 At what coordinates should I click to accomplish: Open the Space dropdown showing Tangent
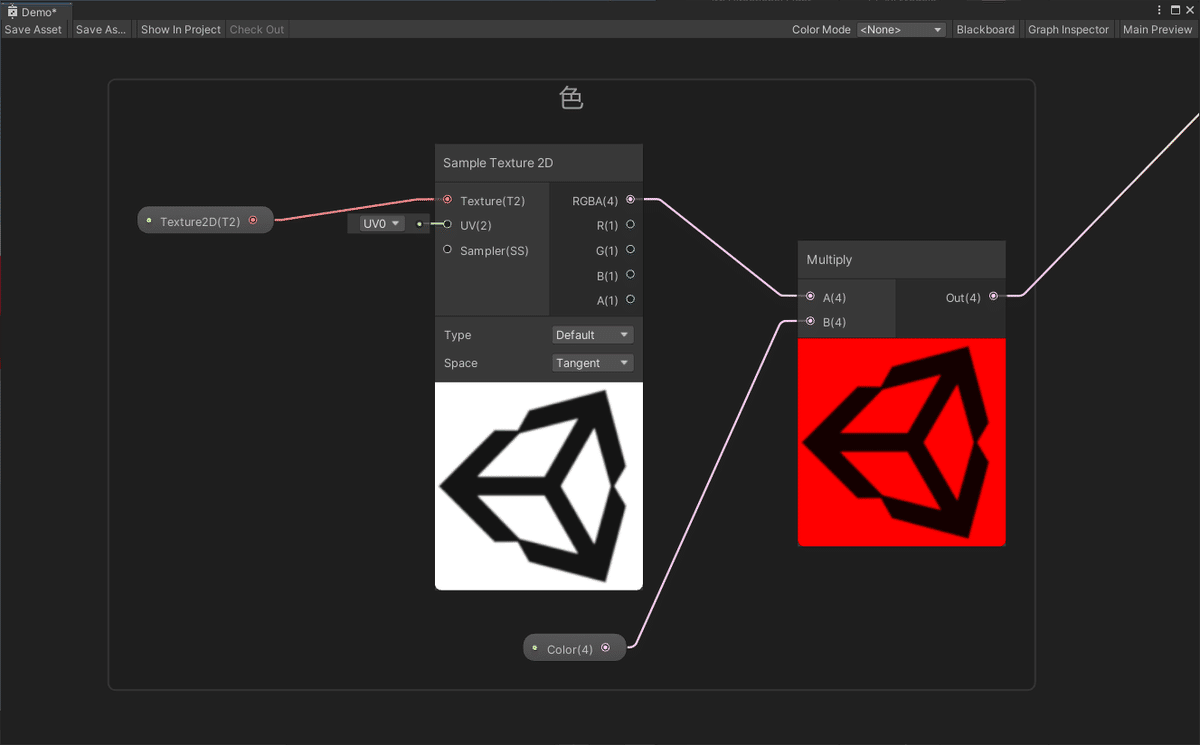(x=592, y=362)
